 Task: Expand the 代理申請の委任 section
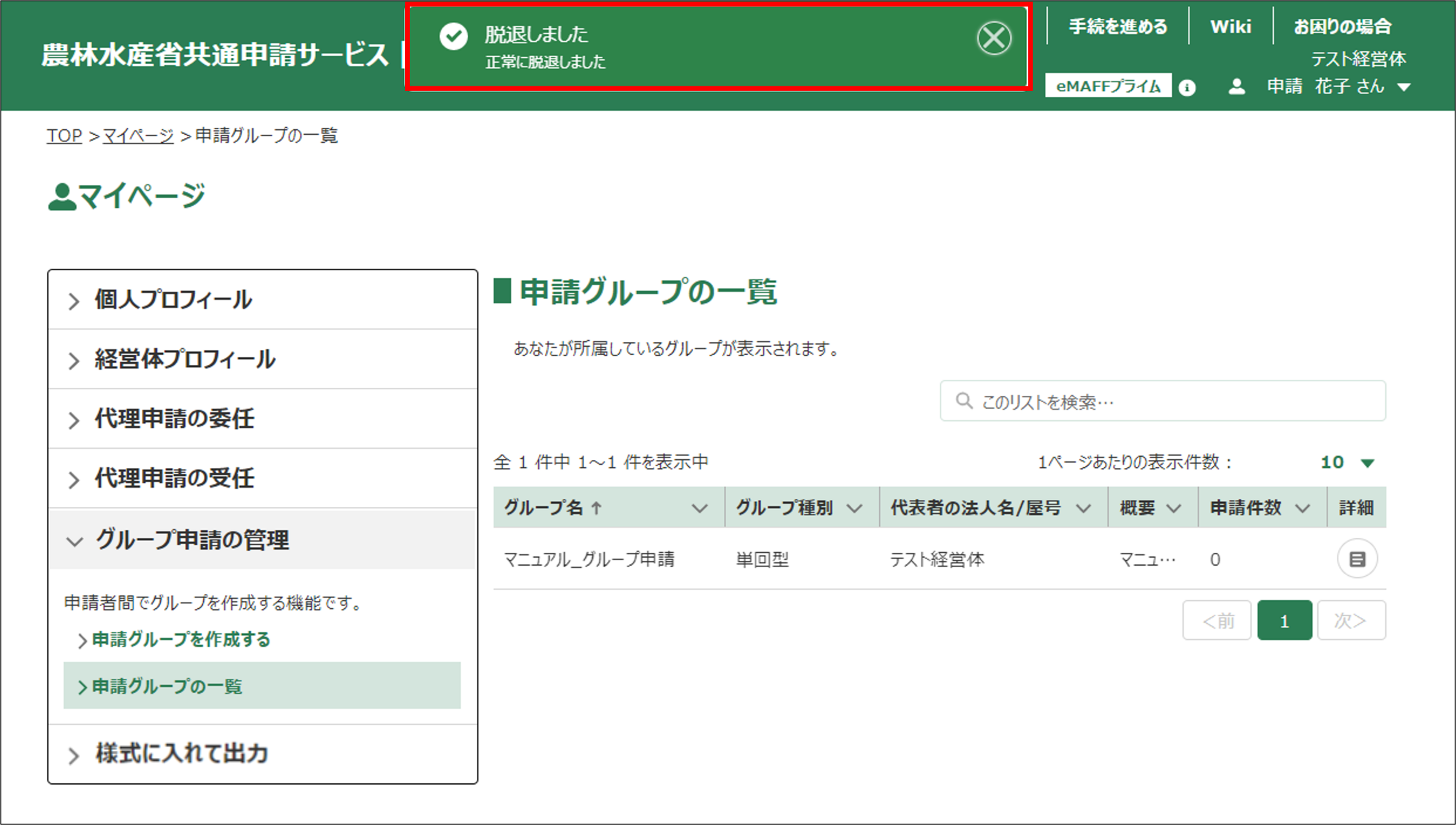tap(174, 419)
